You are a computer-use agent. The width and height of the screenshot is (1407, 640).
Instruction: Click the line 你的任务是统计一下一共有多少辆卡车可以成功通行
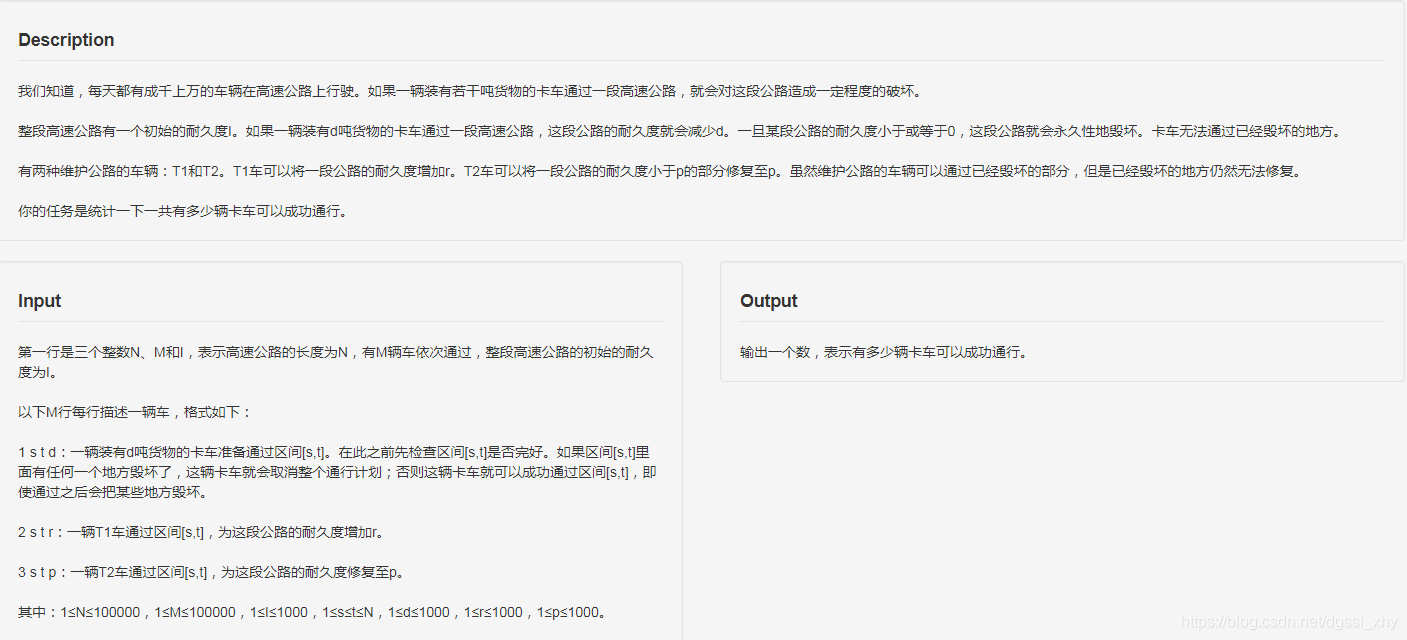tap(183, 211)
